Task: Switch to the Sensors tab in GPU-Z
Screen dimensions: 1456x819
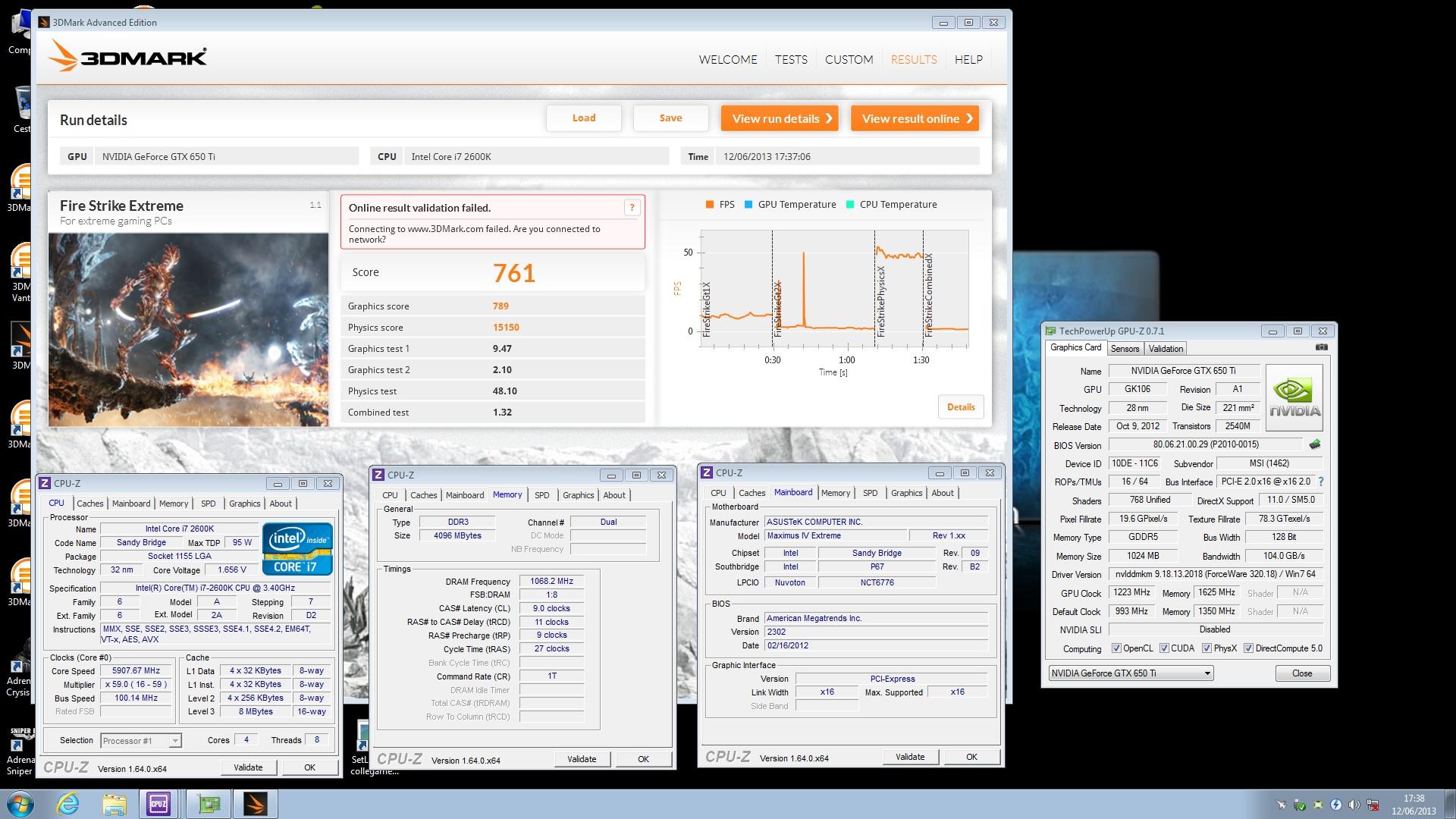Action: (1125, 349)
